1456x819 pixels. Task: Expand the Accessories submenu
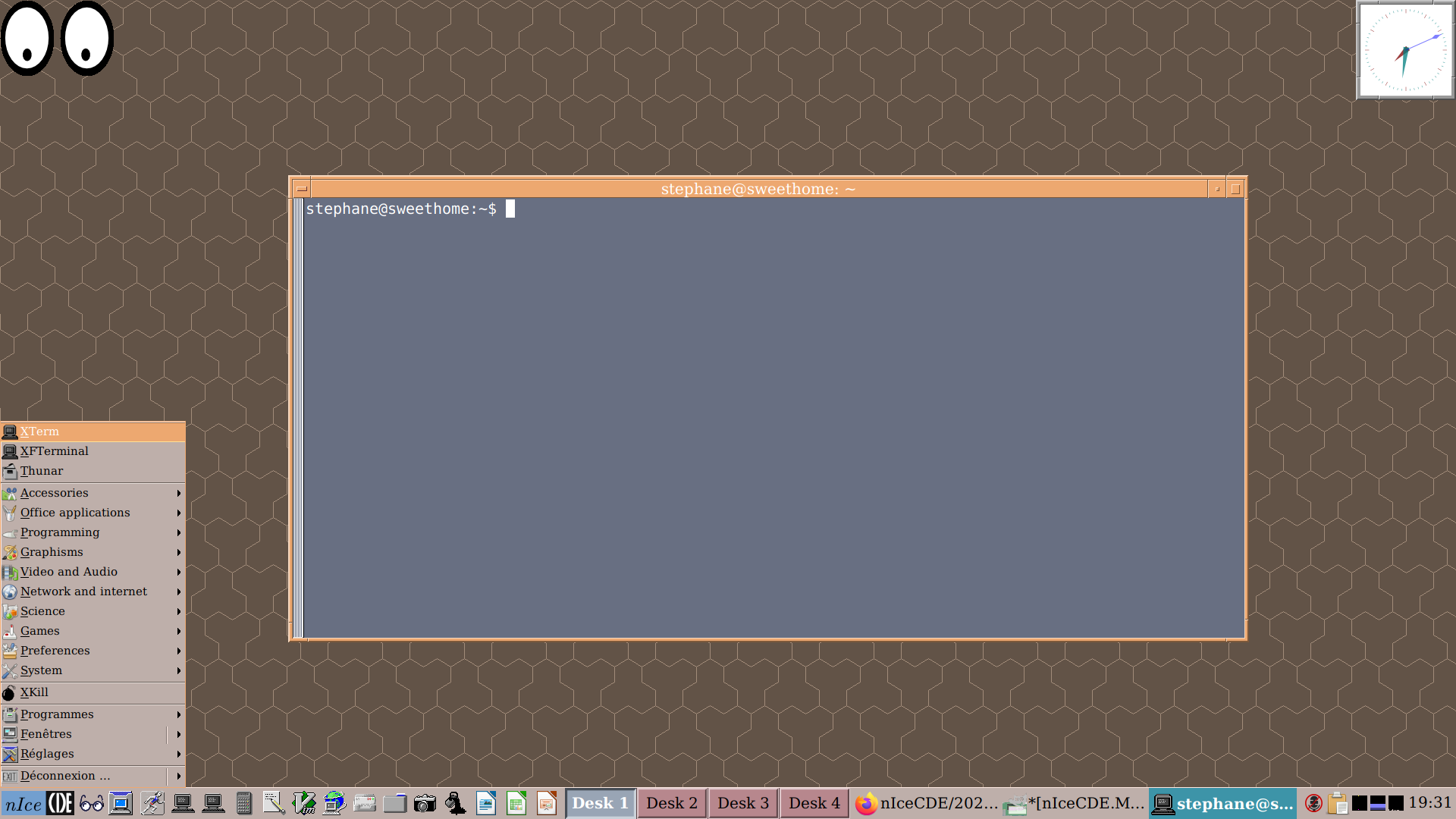pos(93,493)
